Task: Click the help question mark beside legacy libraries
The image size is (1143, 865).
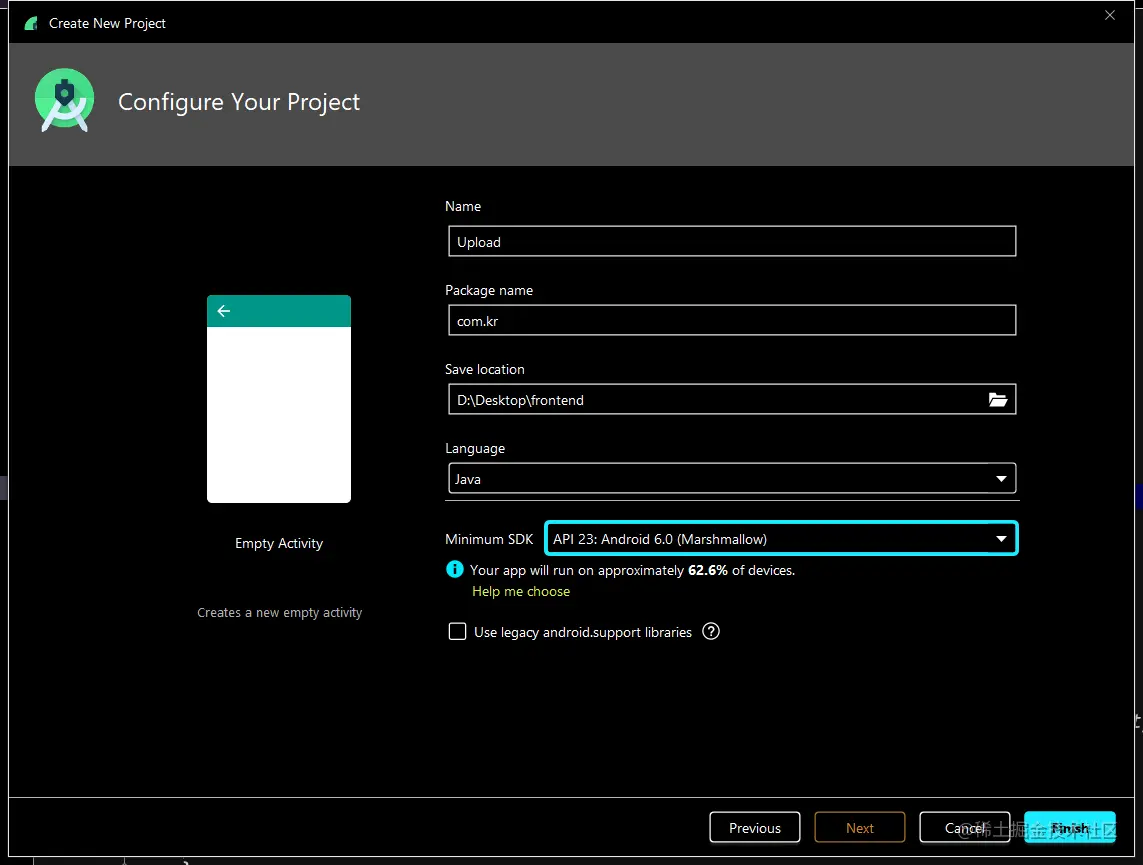Action: tap(711, 631)
